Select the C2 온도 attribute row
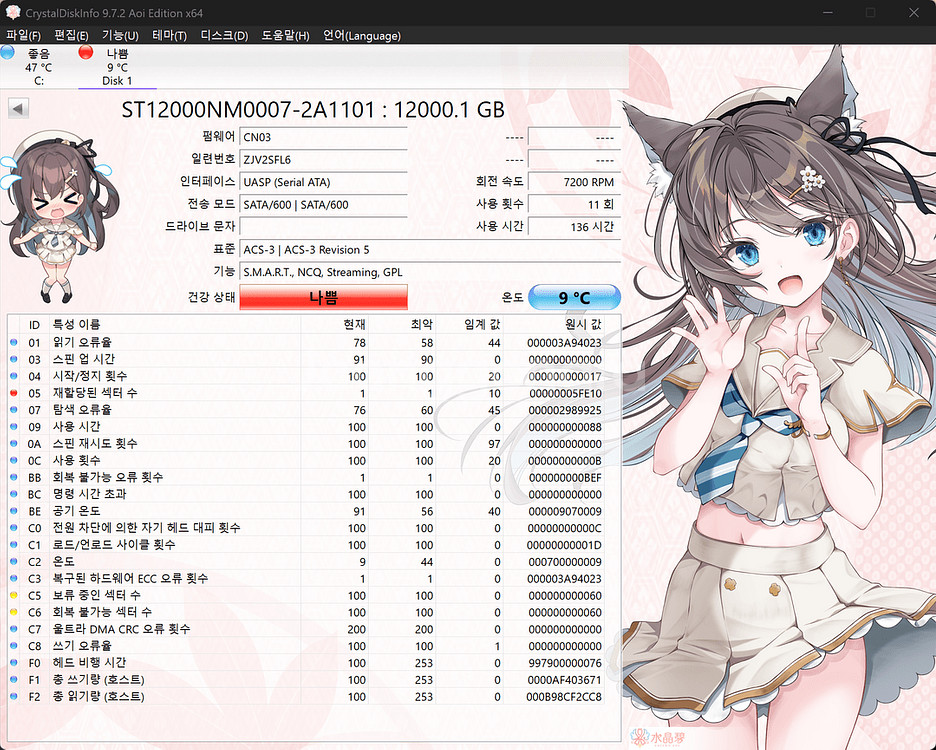Viewport: 936px width, 750px height. coord(300,562)
